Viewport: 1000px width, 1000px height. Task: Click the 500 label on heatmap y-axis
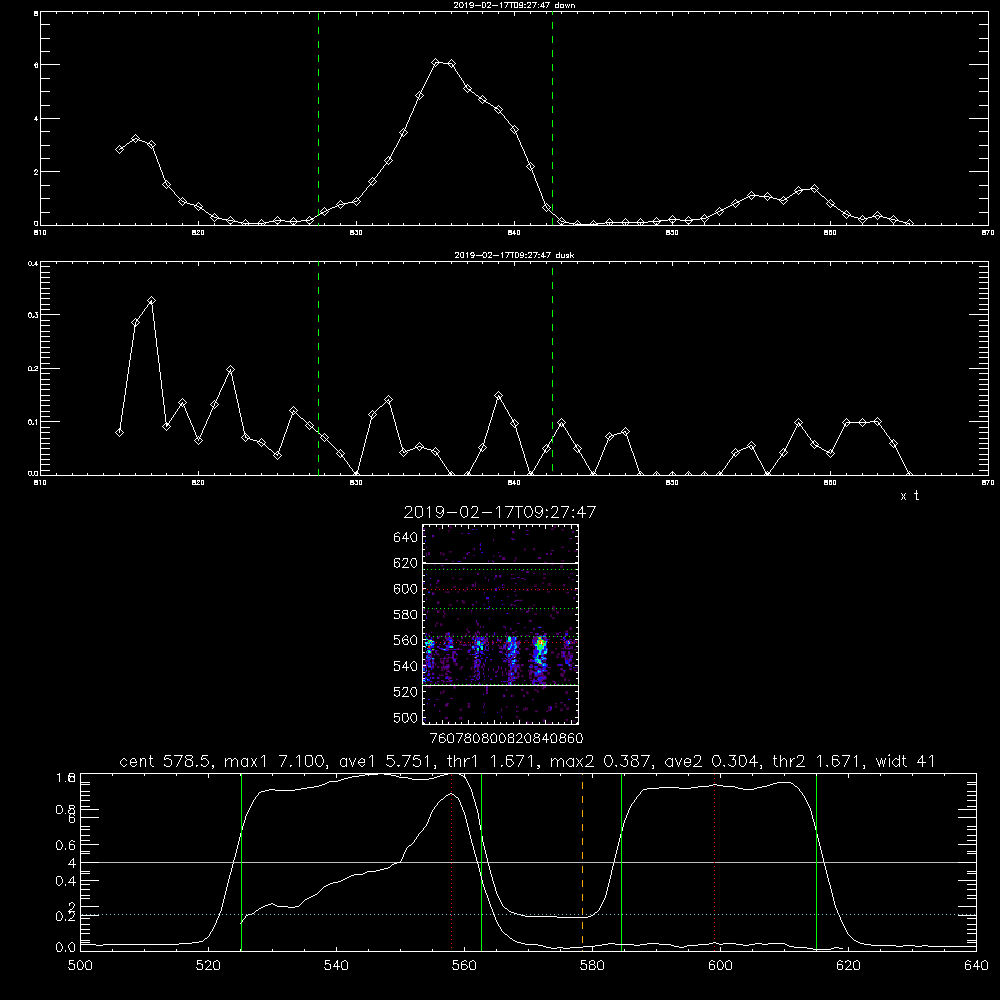tap(406, 717)
